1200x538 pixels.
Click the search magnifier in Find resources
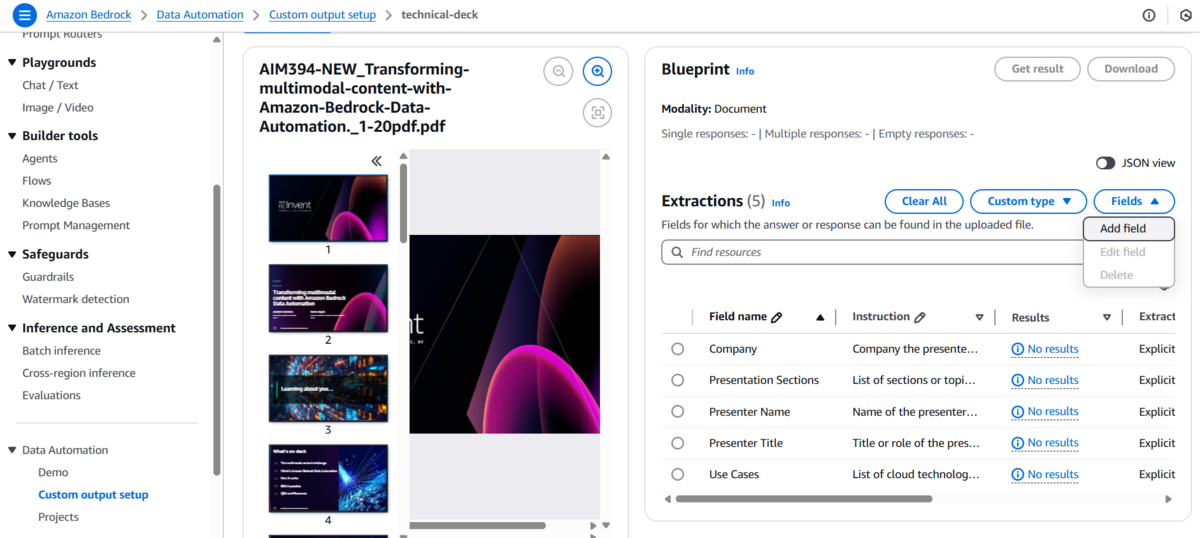(678, 252)
